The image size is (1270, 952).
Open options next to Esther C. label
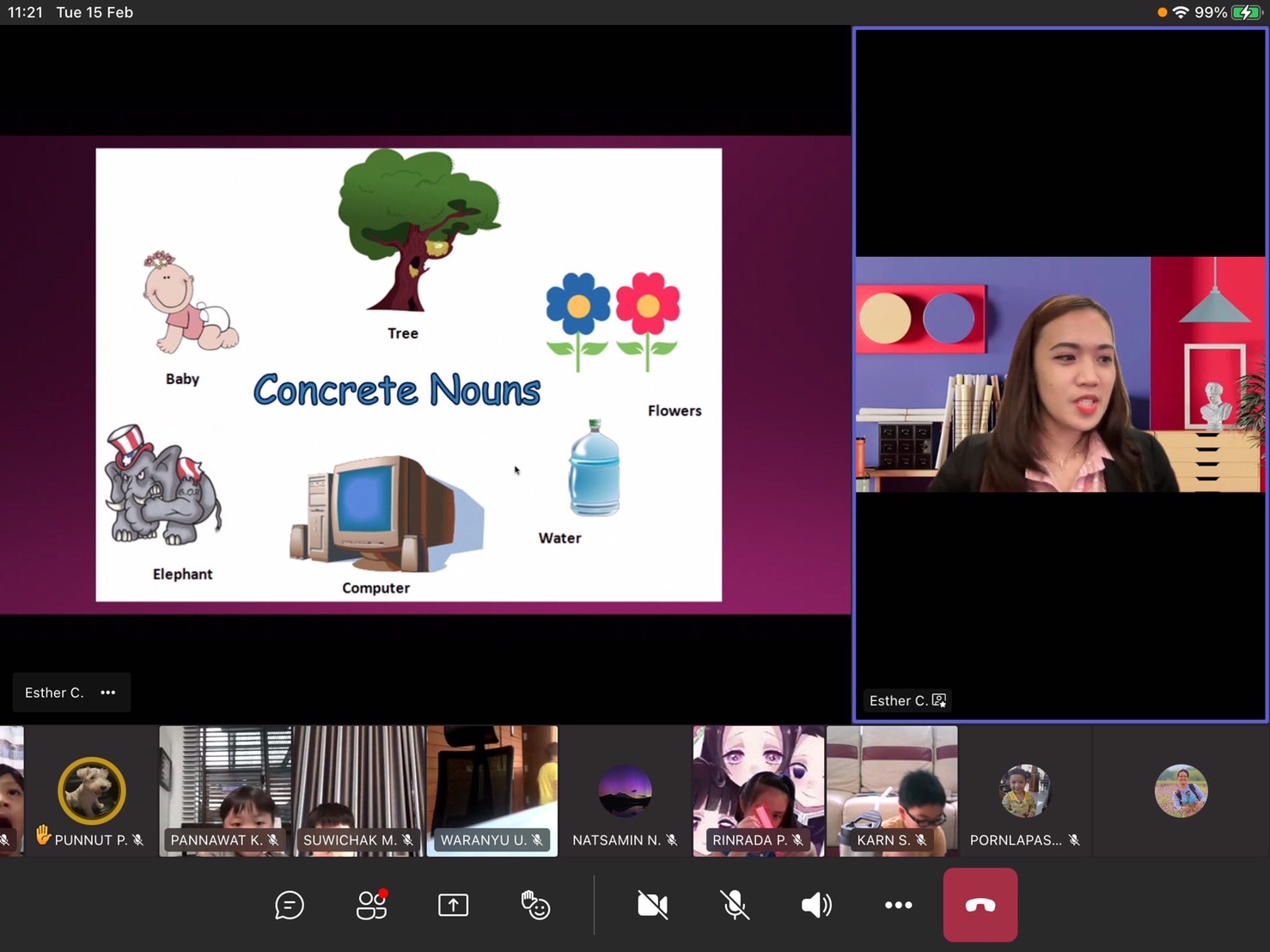pos(108,693)
